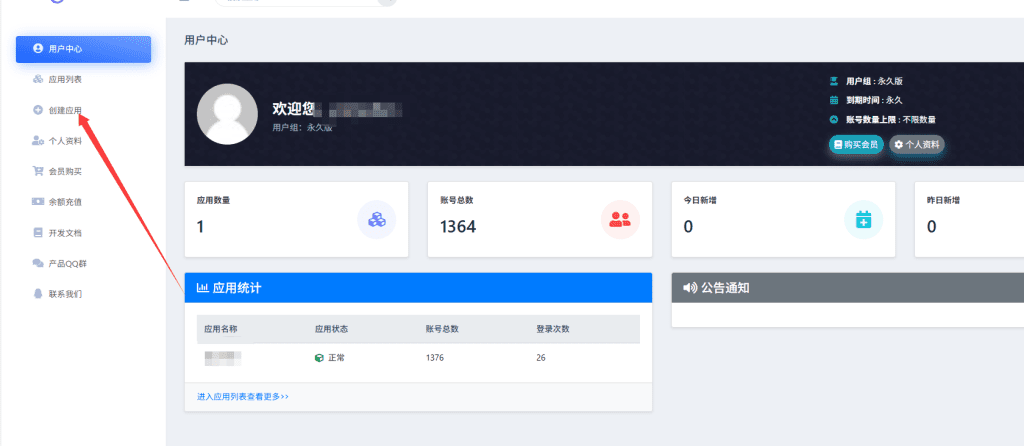This screenshot has width=1024, height=446.
Task: Select the 账号总数 column header
Action: (x=442, y=329)
